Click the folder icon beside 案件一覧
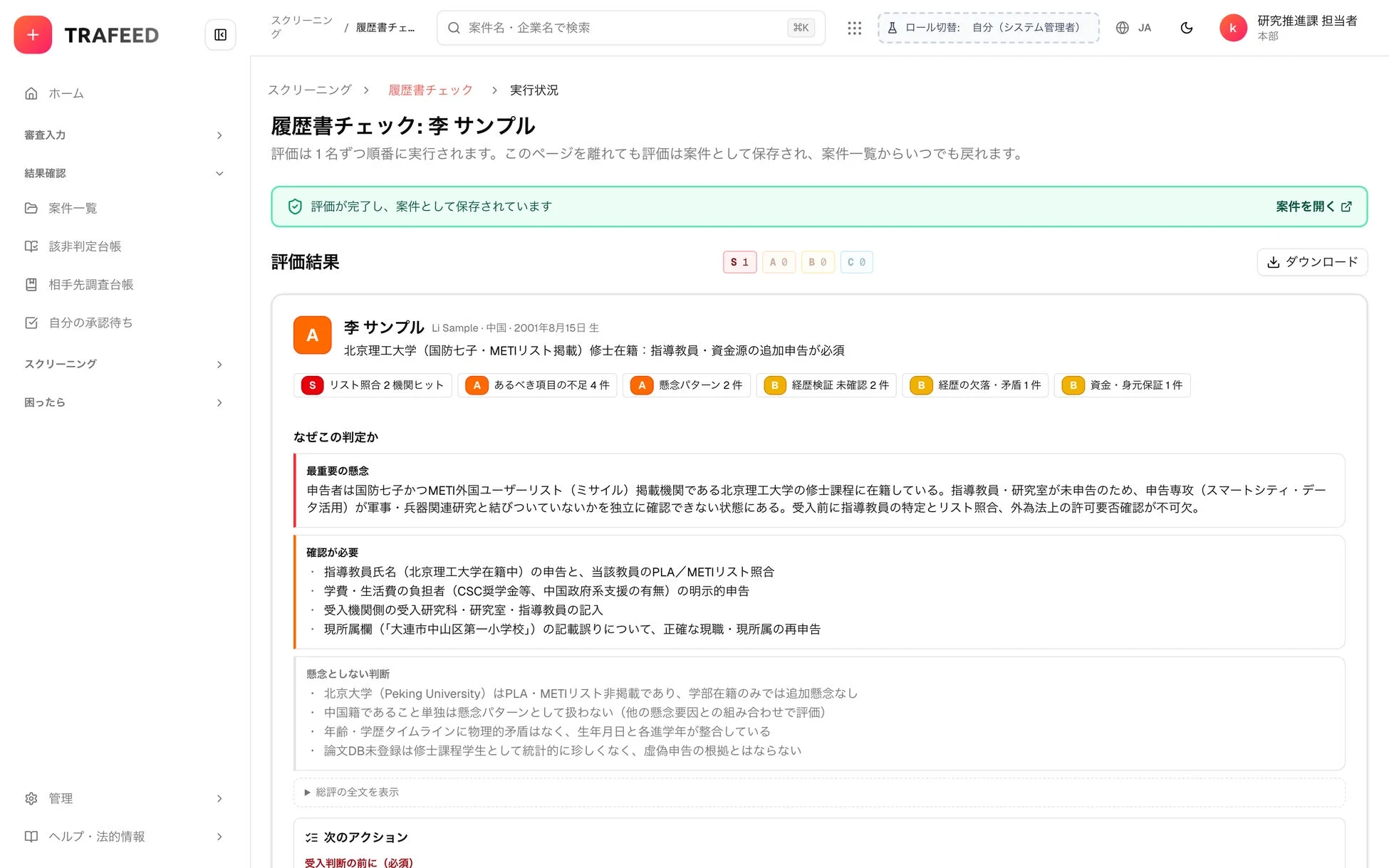 tap(31, 208)
